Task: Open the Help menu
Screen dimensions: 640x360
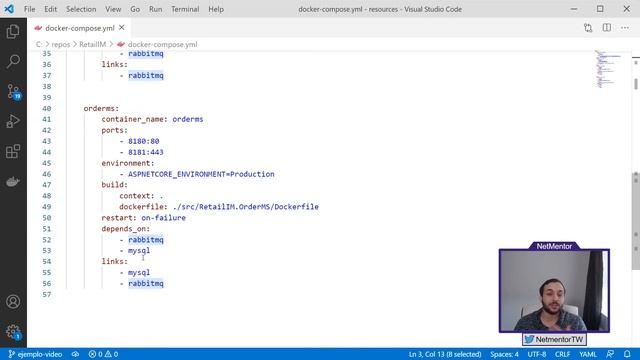Action: (x=216, y=9)
